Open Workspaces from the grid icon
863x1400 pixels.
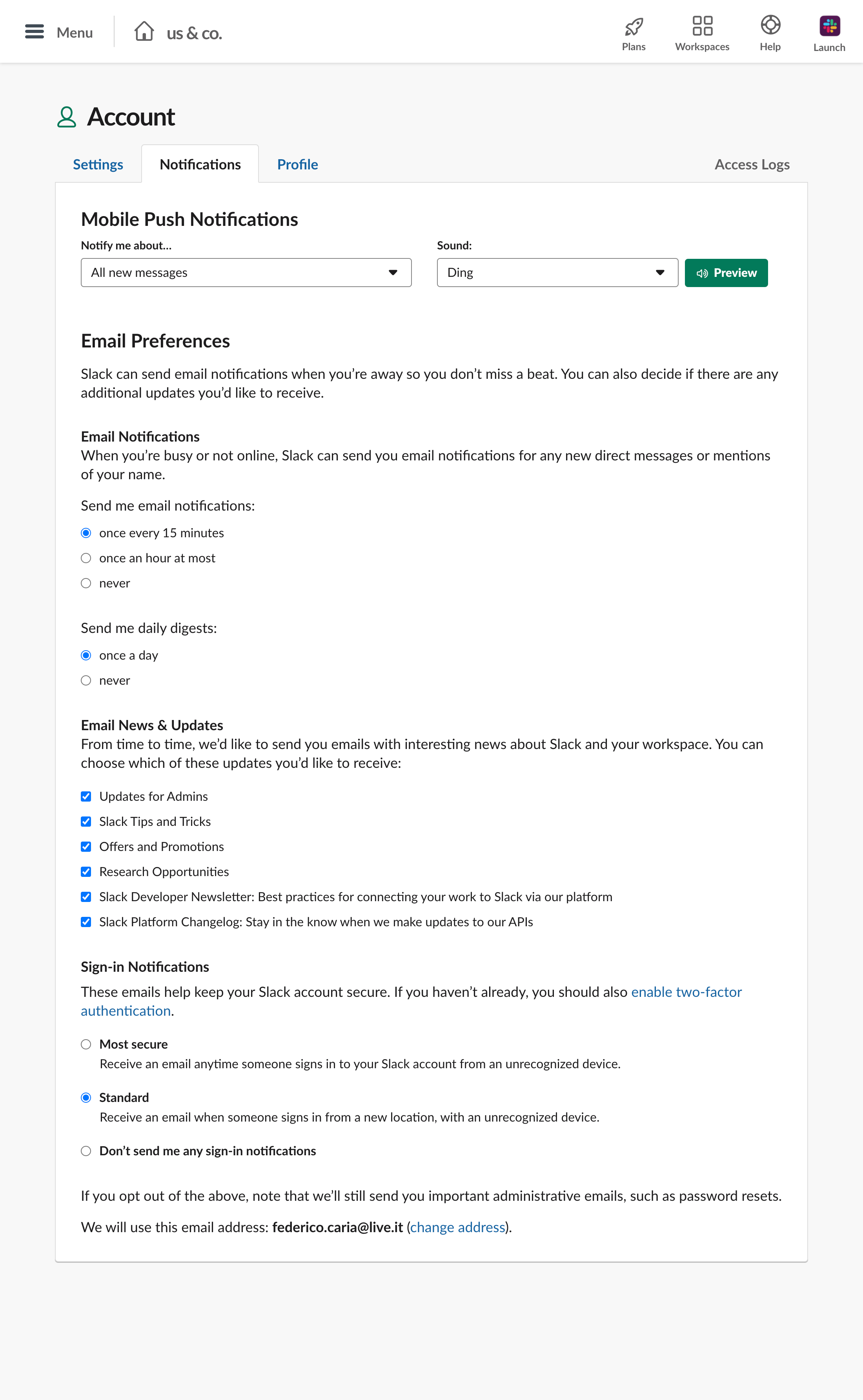(702, 25)
